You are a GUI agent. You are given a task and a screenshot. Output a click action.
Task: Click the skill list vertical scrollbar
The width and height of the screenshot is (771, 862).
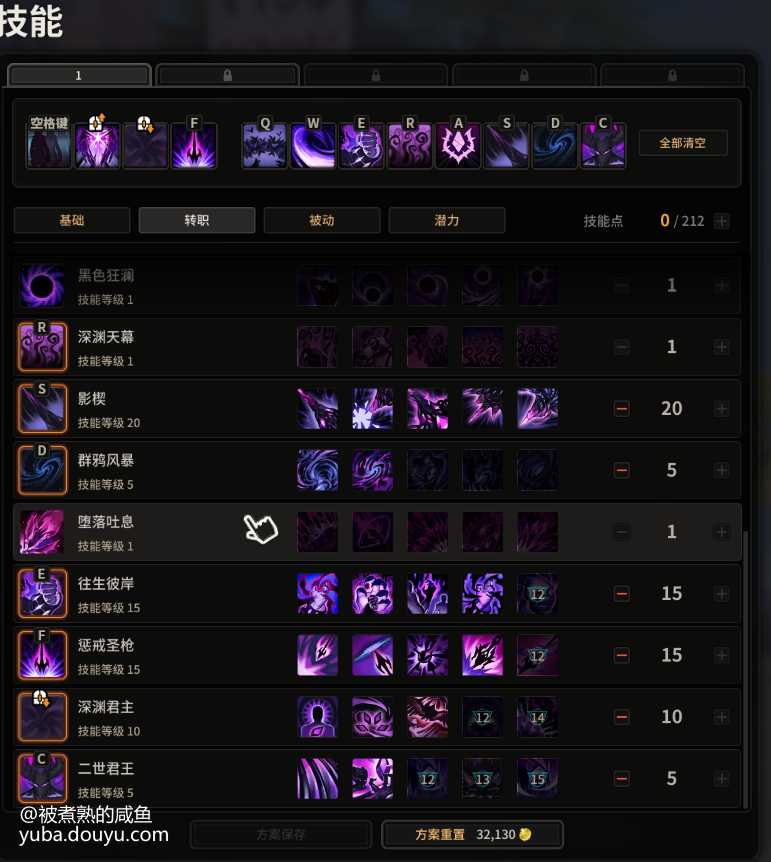(x=746, y=669)
